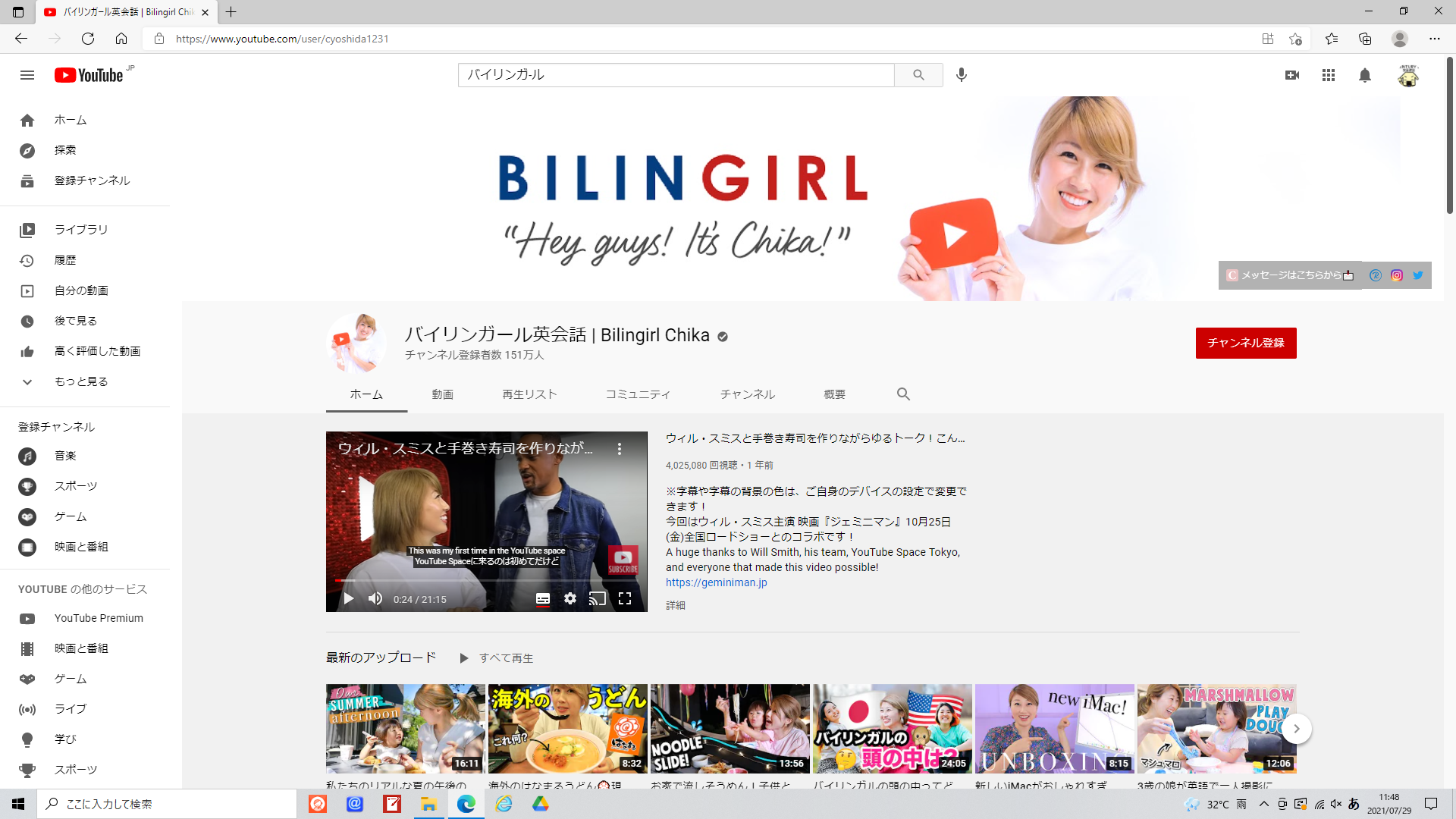Screen dimensions: 1456x819
Task: Open the create video camera icon
Action: (x=1292, y=75)
